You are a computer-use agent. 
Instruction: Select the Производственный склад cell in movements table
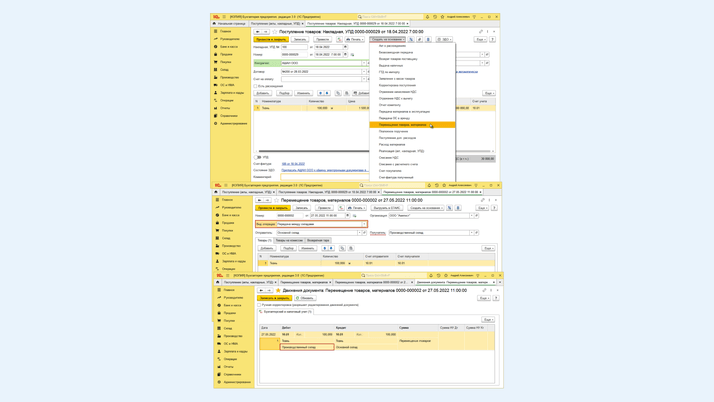pyautogui.click(x=306, y=347)
